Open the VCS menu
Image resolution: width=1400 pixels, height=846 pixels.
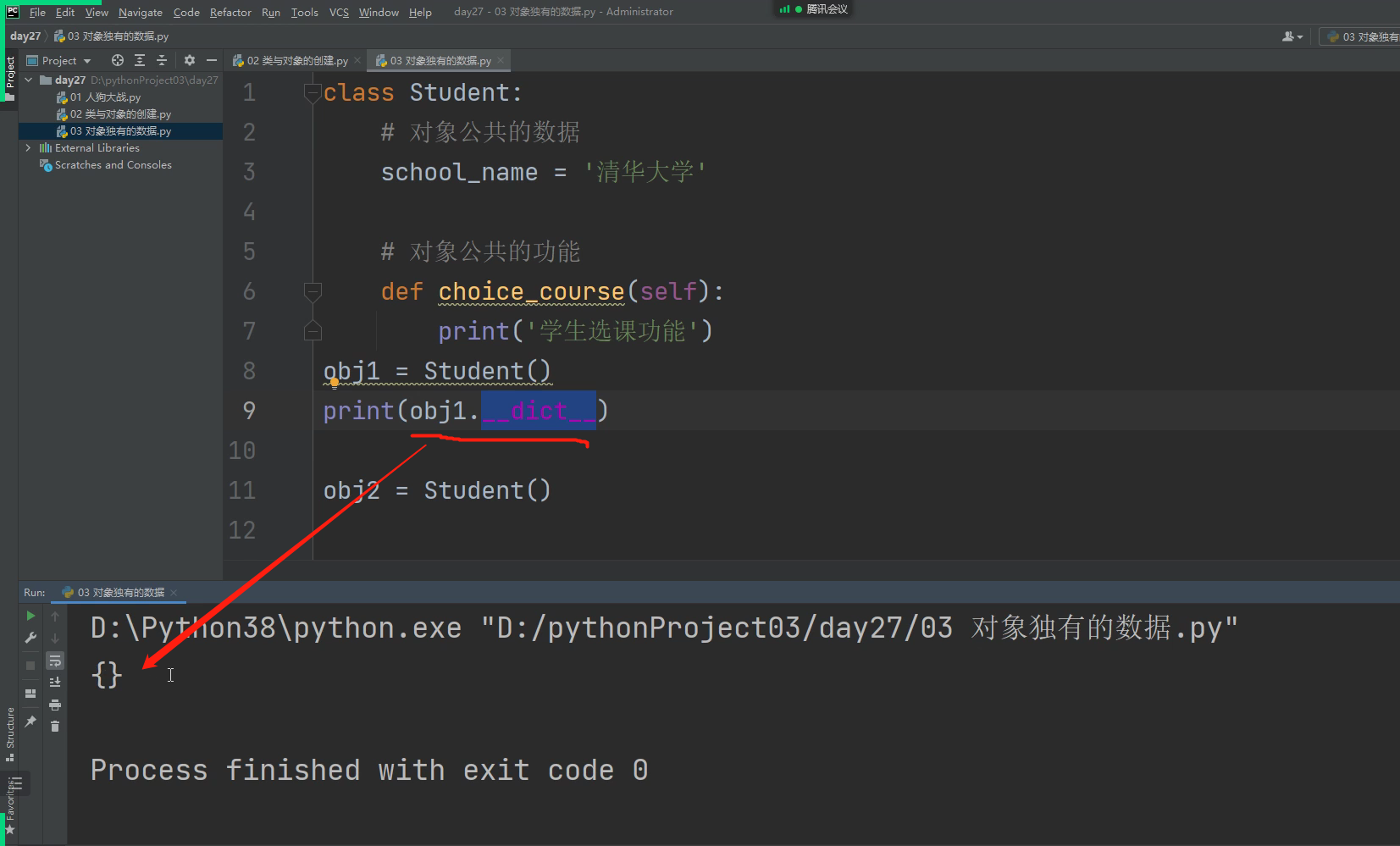339,12
